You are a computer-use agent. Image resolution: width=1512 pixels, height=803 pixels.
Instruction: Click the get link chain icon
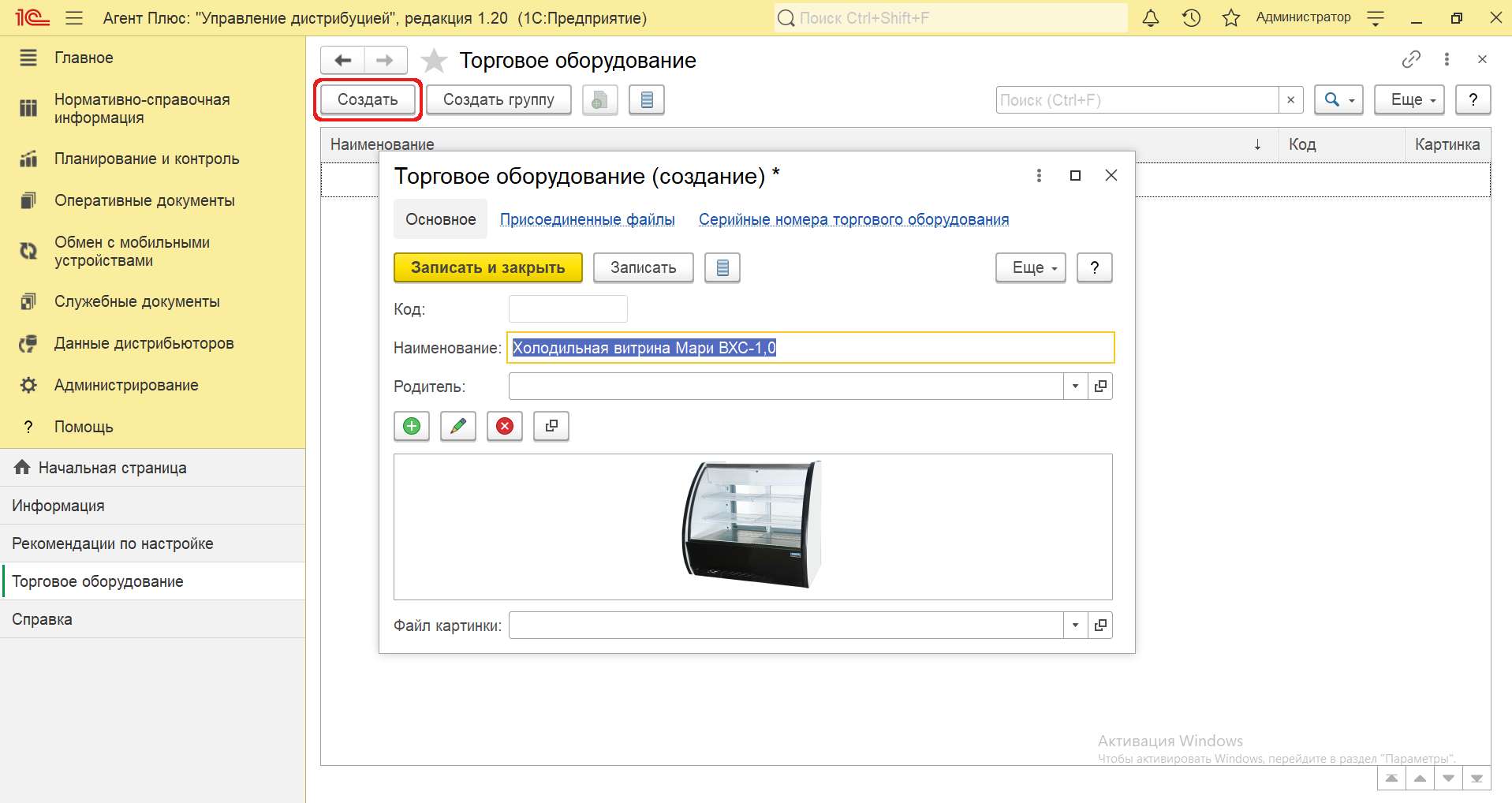[1411, 59]
